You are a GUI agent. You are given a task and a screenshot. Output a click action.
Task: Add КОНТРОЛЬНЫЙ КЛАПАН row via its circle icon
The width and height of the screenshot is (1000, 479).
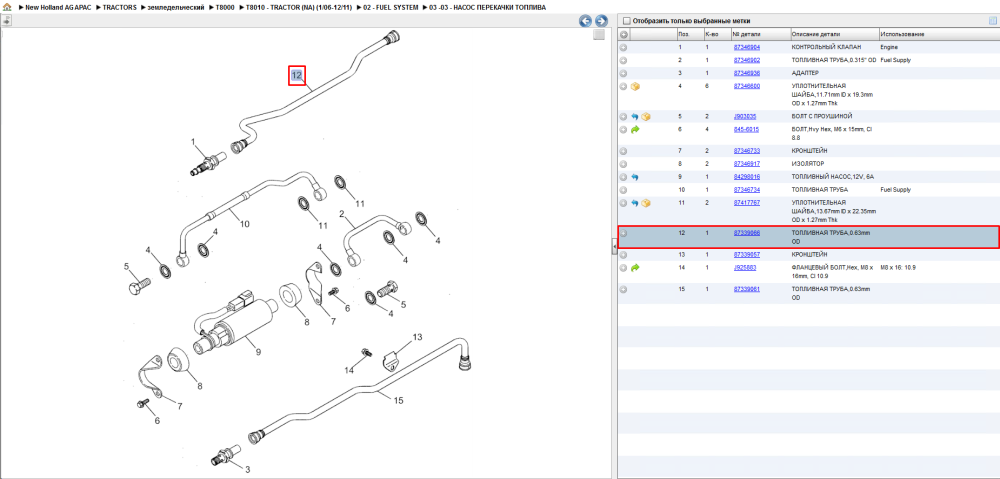(x=624, y=47)
